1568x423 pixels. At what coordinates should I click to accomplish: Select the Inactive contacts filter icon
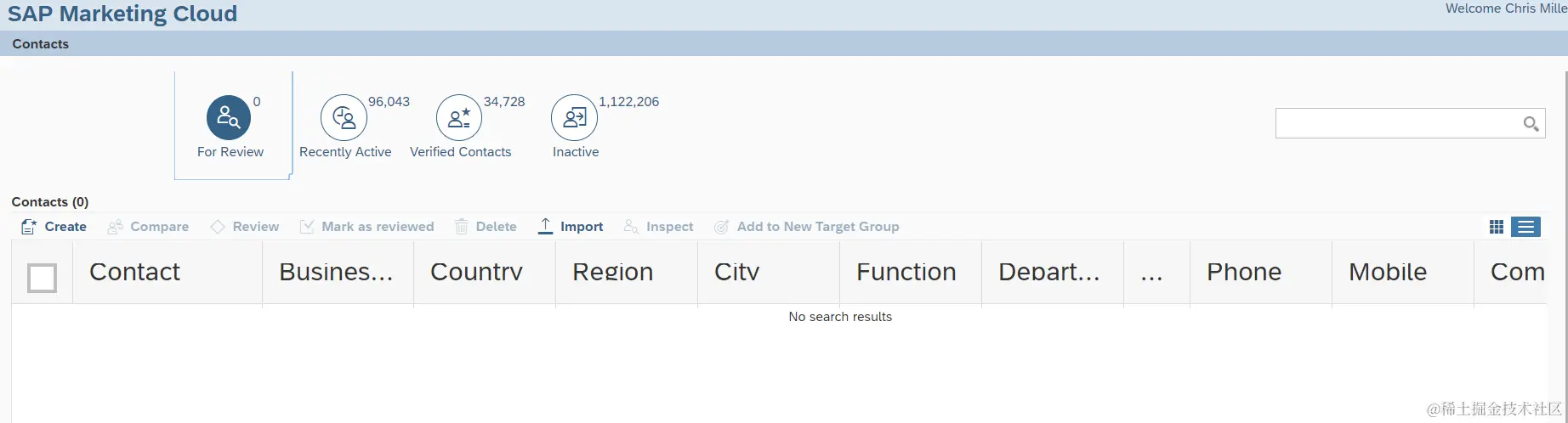click(x=574, y=117)
